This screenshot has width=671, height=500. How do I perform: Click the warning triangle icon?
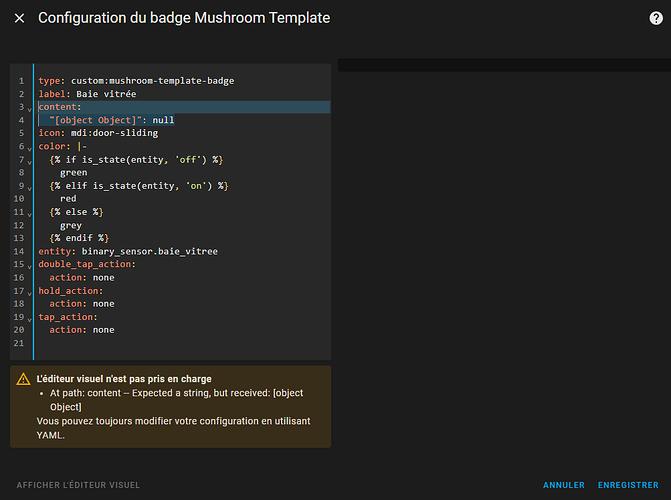[x=23, y=379]
